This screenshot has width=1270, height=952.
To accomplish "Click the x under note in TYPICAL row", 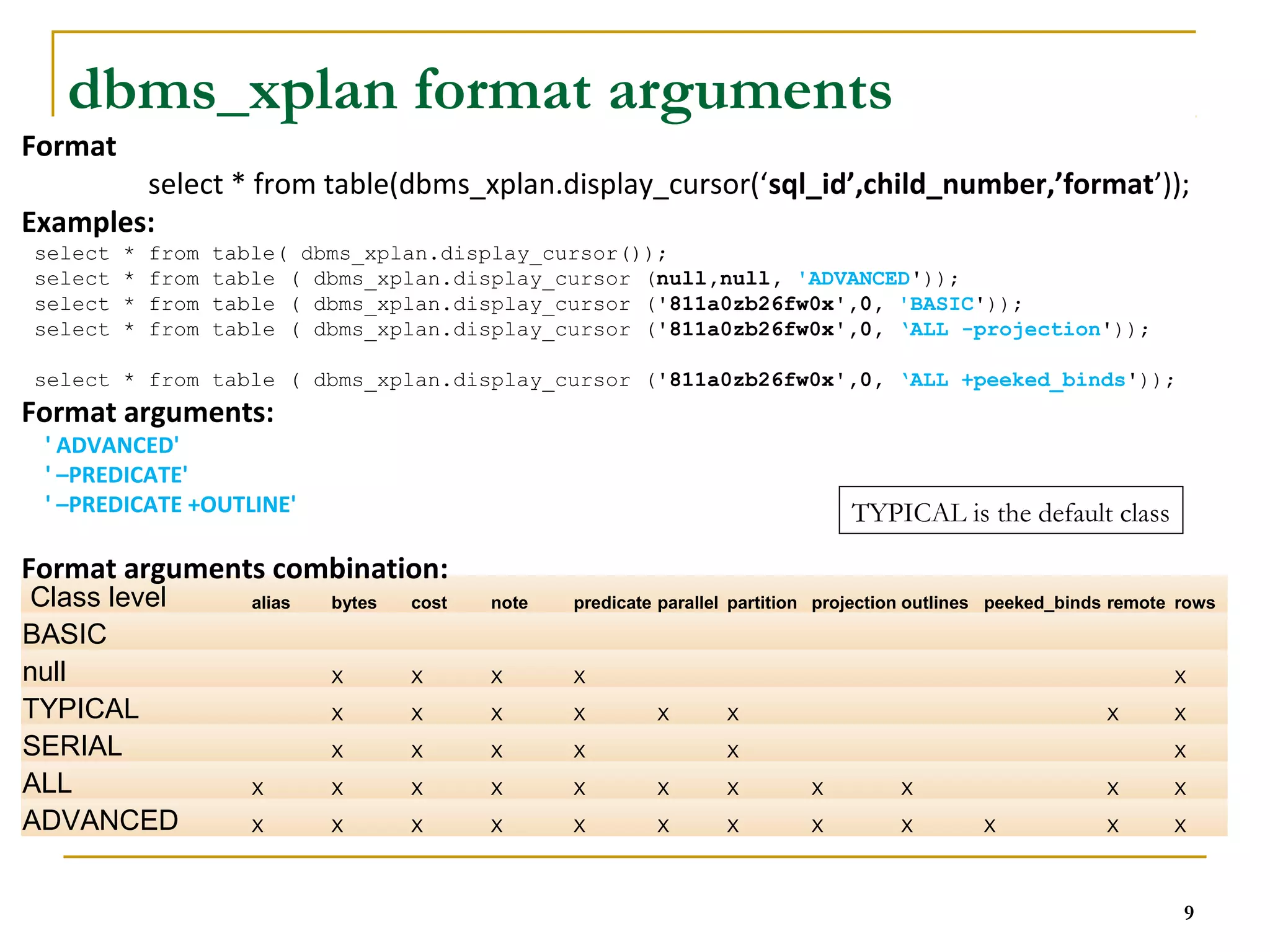I will tap(497, 715).
